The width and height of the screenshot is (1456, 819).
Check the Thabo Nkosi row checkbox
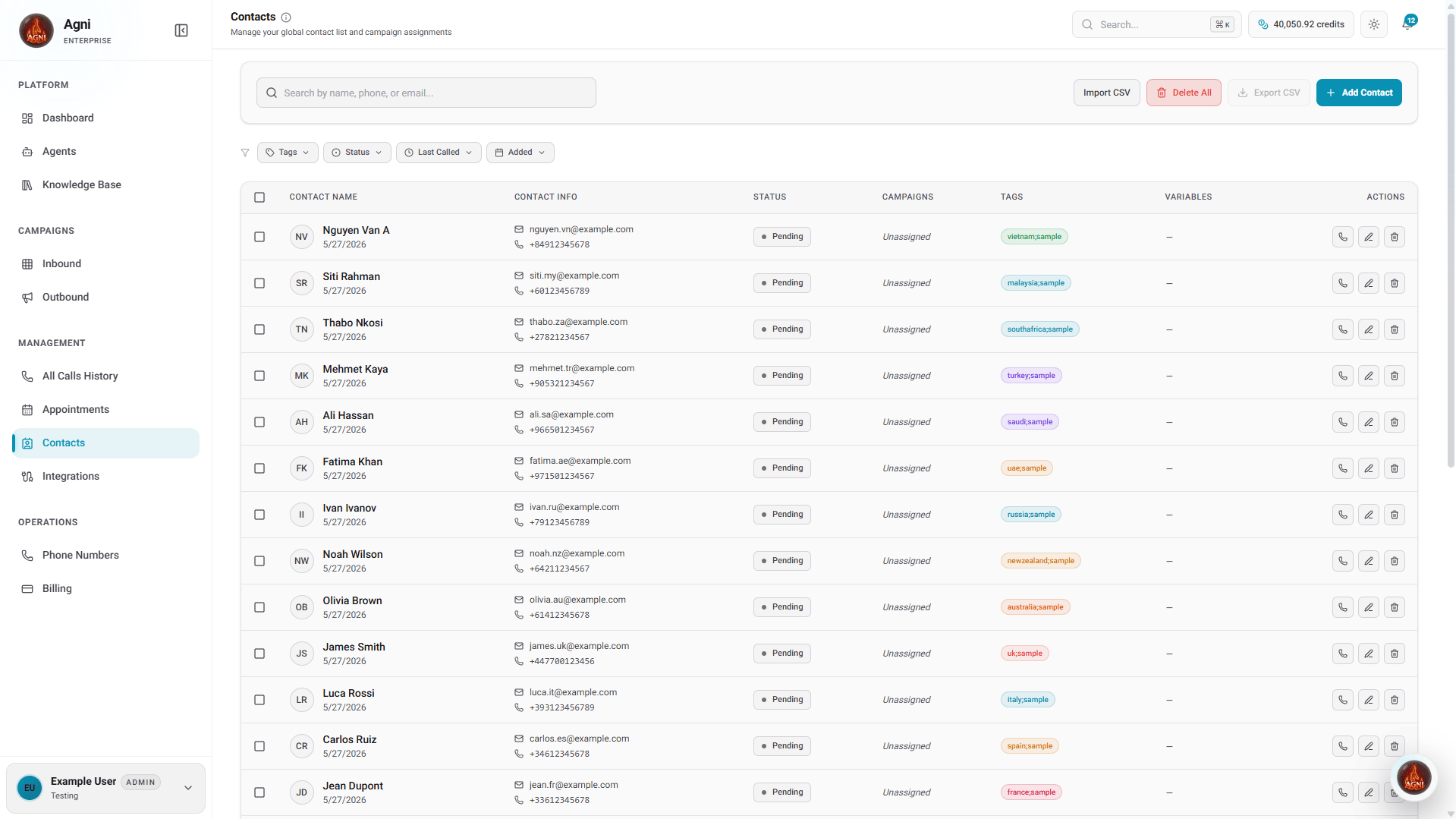[259, 329]
